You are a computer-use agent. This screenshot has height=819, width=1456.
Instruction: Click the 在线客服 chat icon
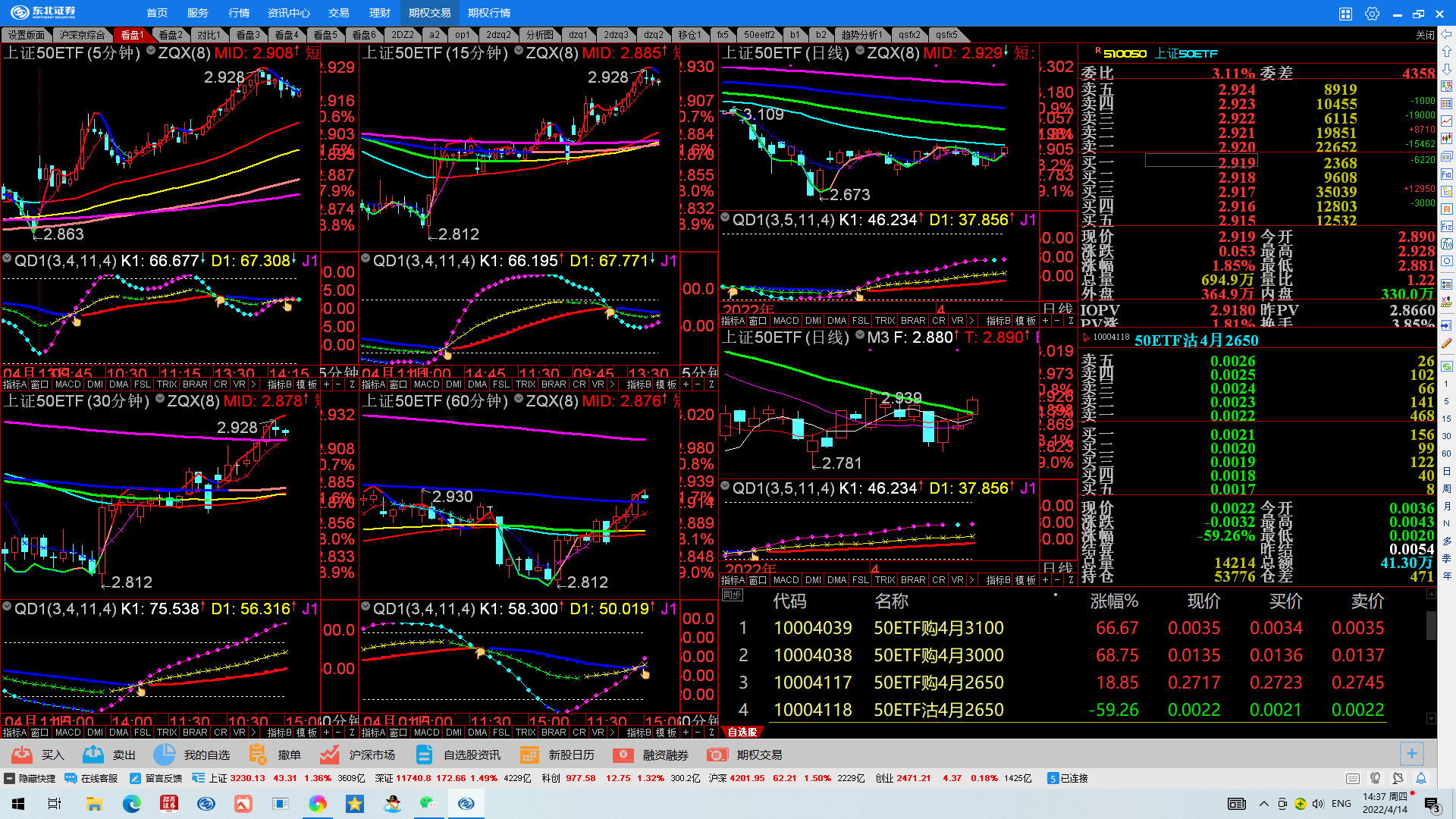tap(71, 778)
